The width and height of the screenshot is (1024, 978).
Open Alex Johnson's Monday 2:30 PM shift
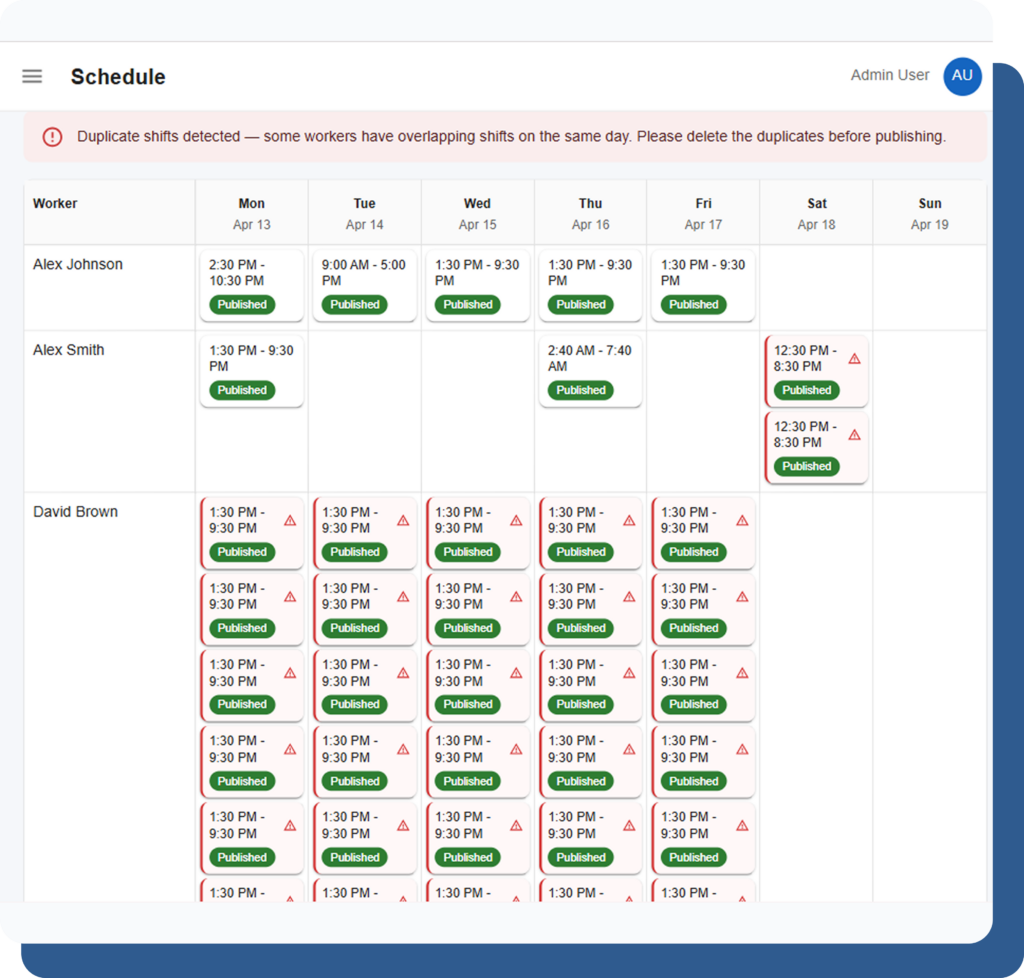click(251, 273)
